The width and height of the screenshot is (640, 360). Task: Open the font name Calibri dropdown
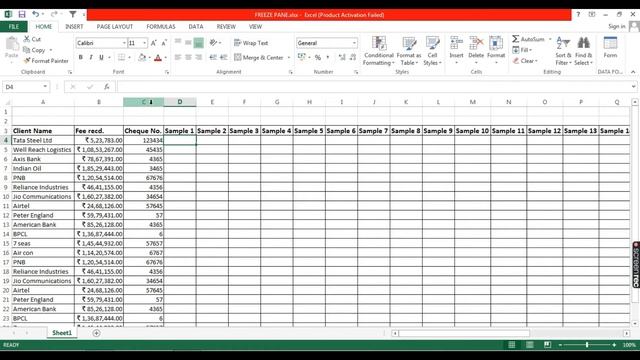coord(124,43)
